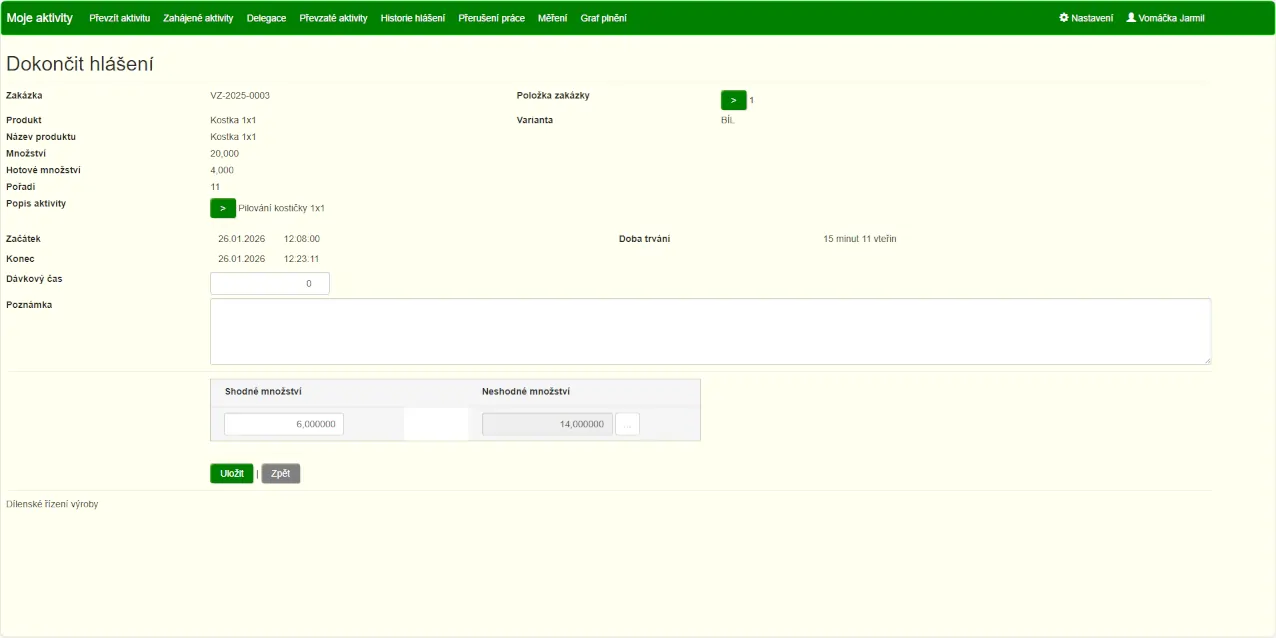The height and width of the screenshot is (638, 1276).
Task: Open the Delegace menu item
Action: [x=266, y=18]
